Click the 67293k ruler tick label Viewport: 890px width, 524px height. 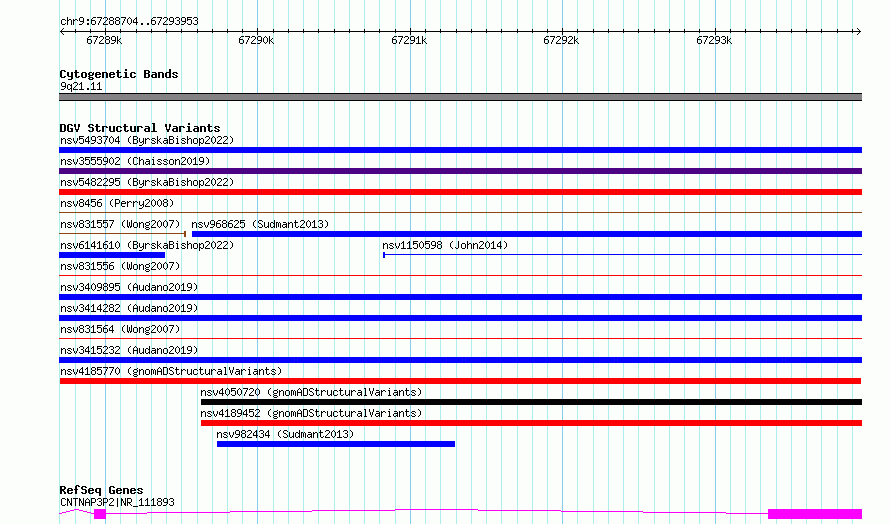coord(714,40)
